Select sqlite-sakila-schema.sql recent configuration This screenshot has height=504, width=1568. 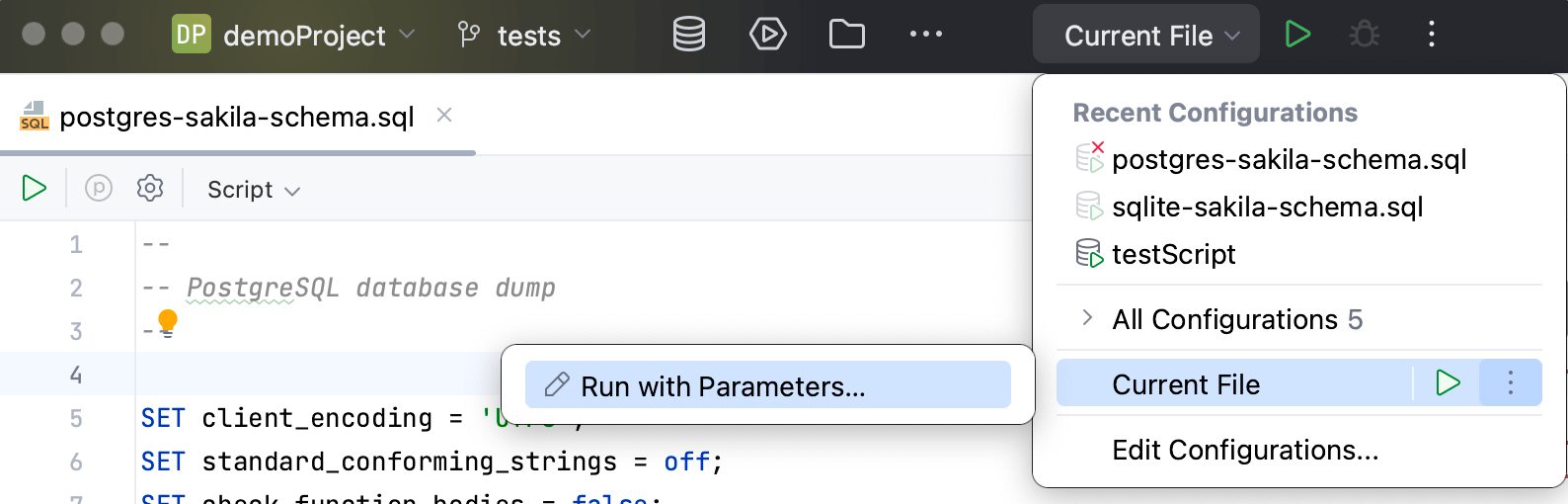[x=1267, y=207]
